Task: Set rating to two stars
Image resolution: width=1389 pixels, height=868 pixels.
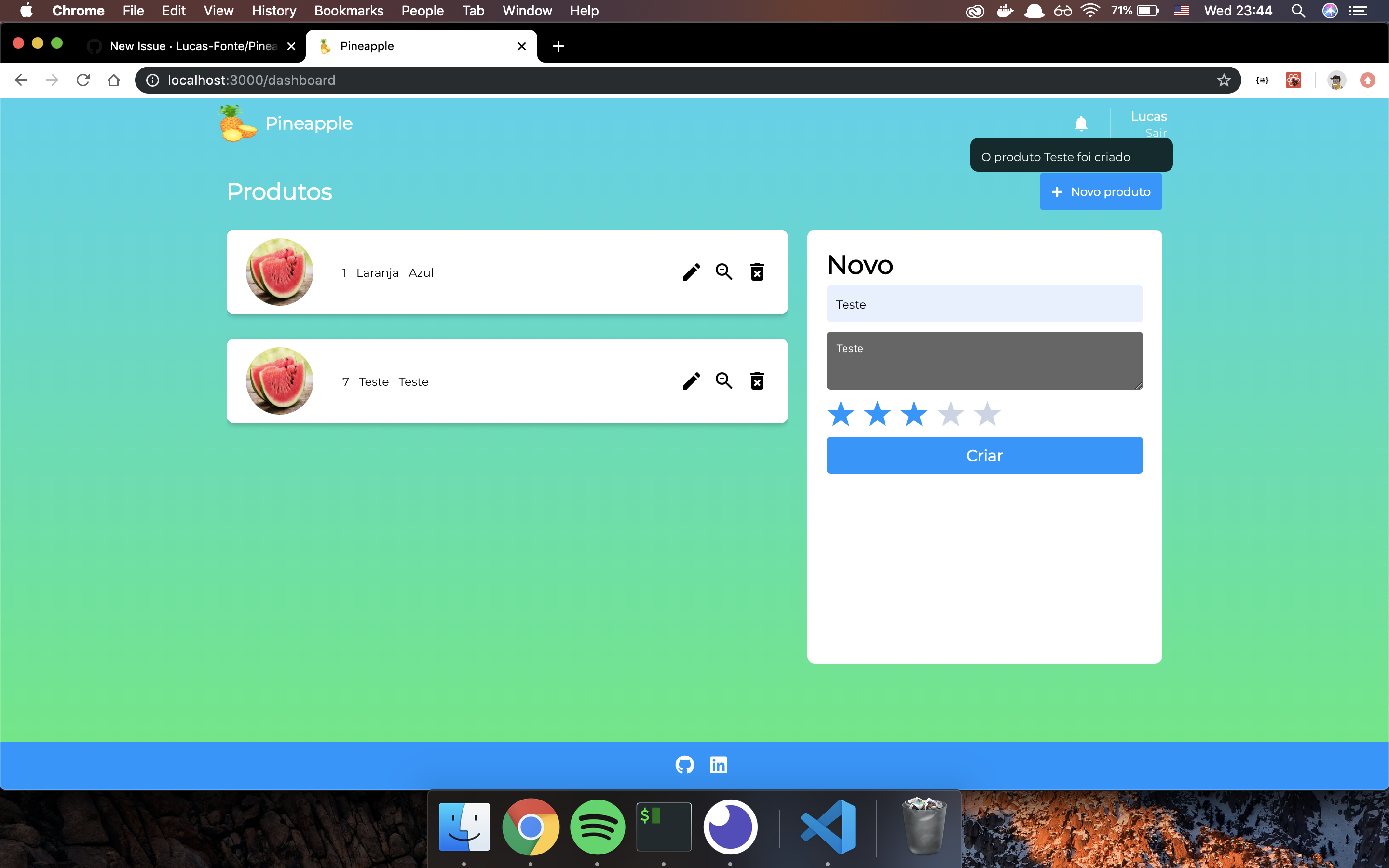Action: [x=878, y=414]
